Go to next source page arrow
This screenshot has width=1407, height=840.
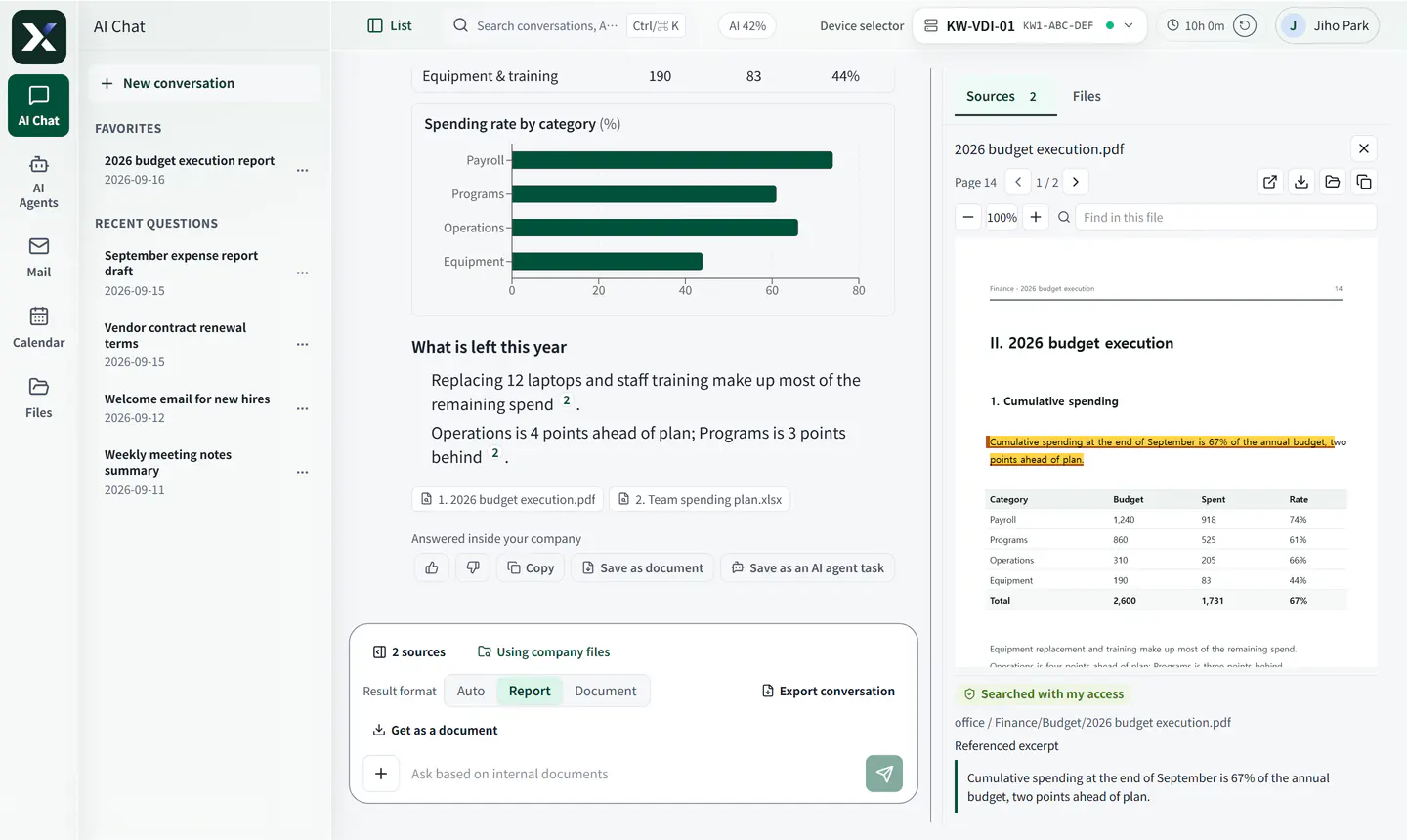[1076, 182]
